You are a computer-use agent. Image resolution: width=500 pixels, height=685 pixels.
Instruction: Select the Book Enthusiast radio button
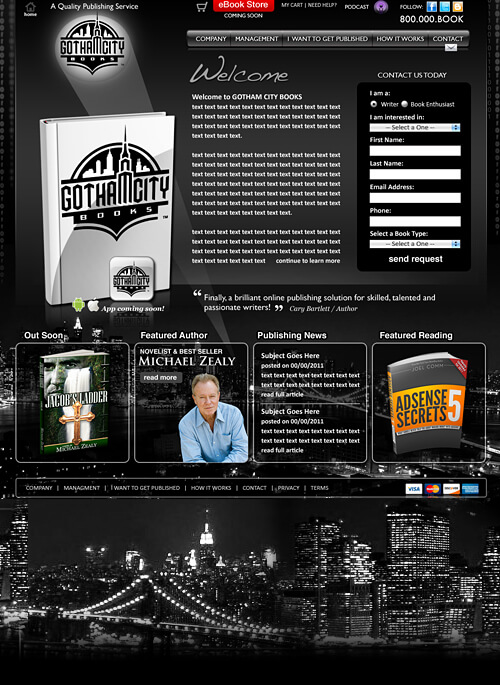[x=404, y=104]
